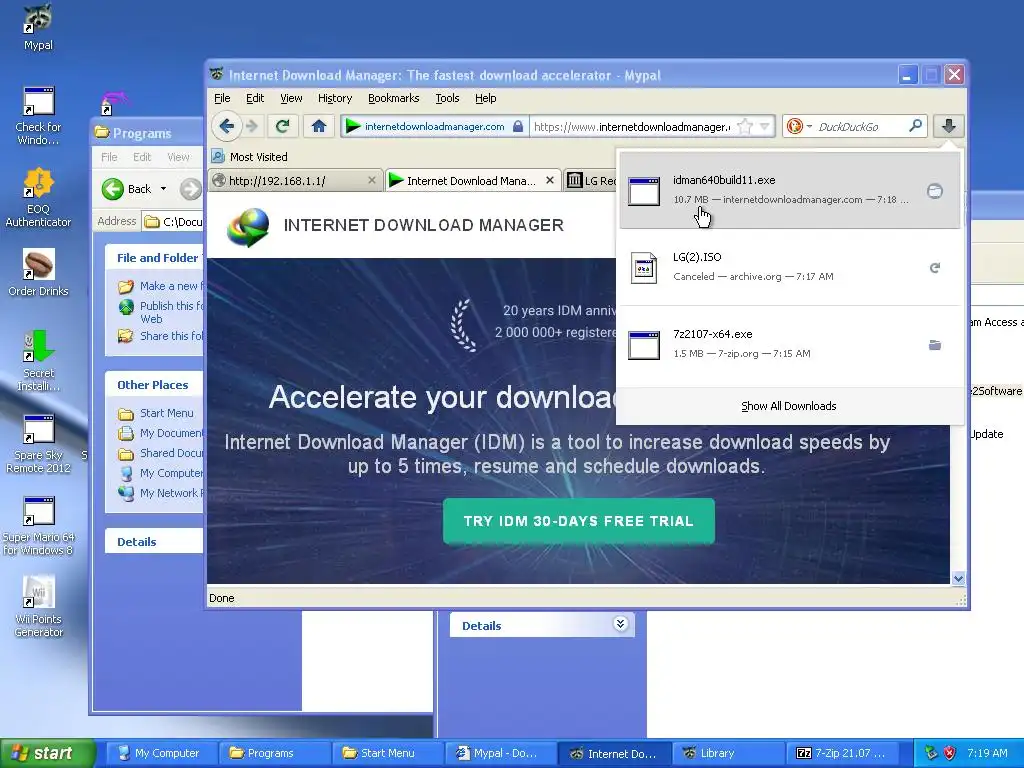Image resolution: width=1024 pixels, height=768 pixels.
Task: Open Back history dropdown in Programs window
Action: pos(163,189)
